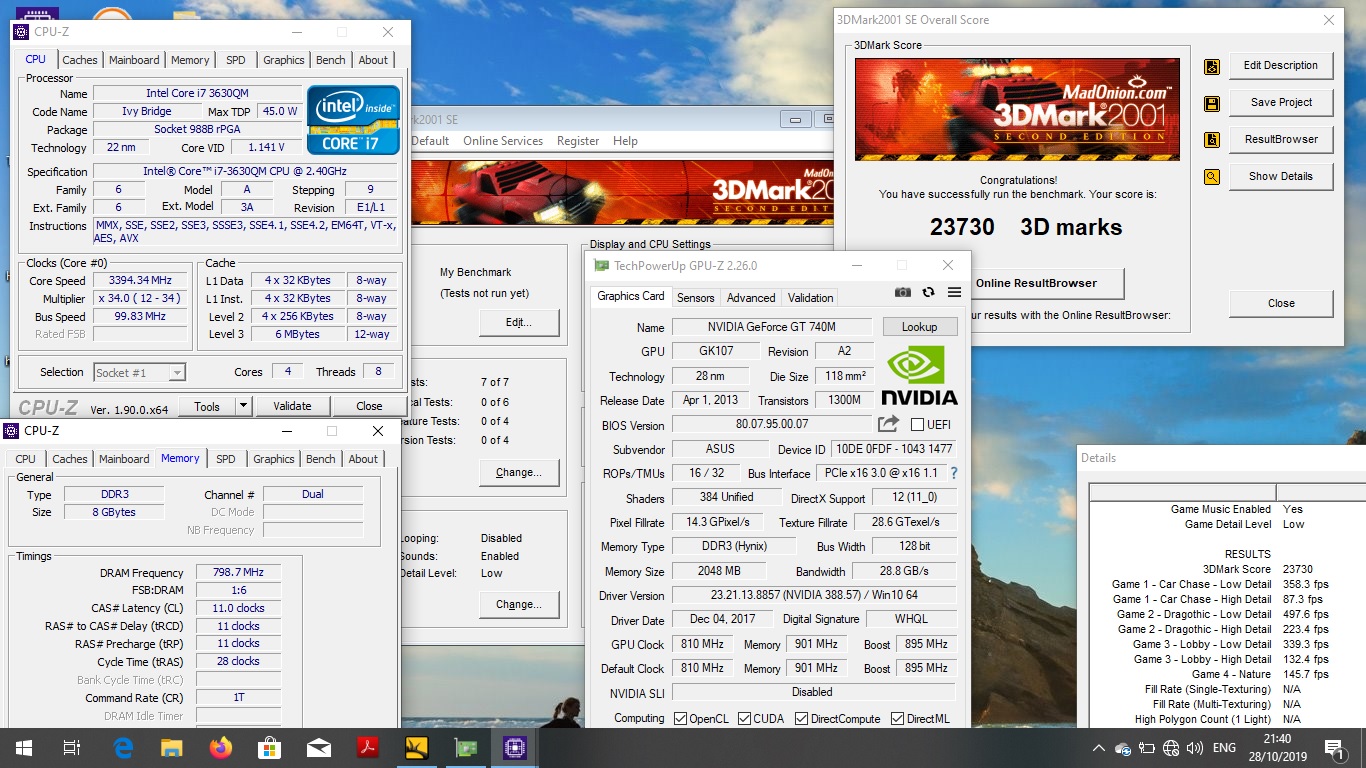Switch to the Caches tab in upper CPU-Z
This screenshot has height=768, width=1366.
click(x=80, y=60)
